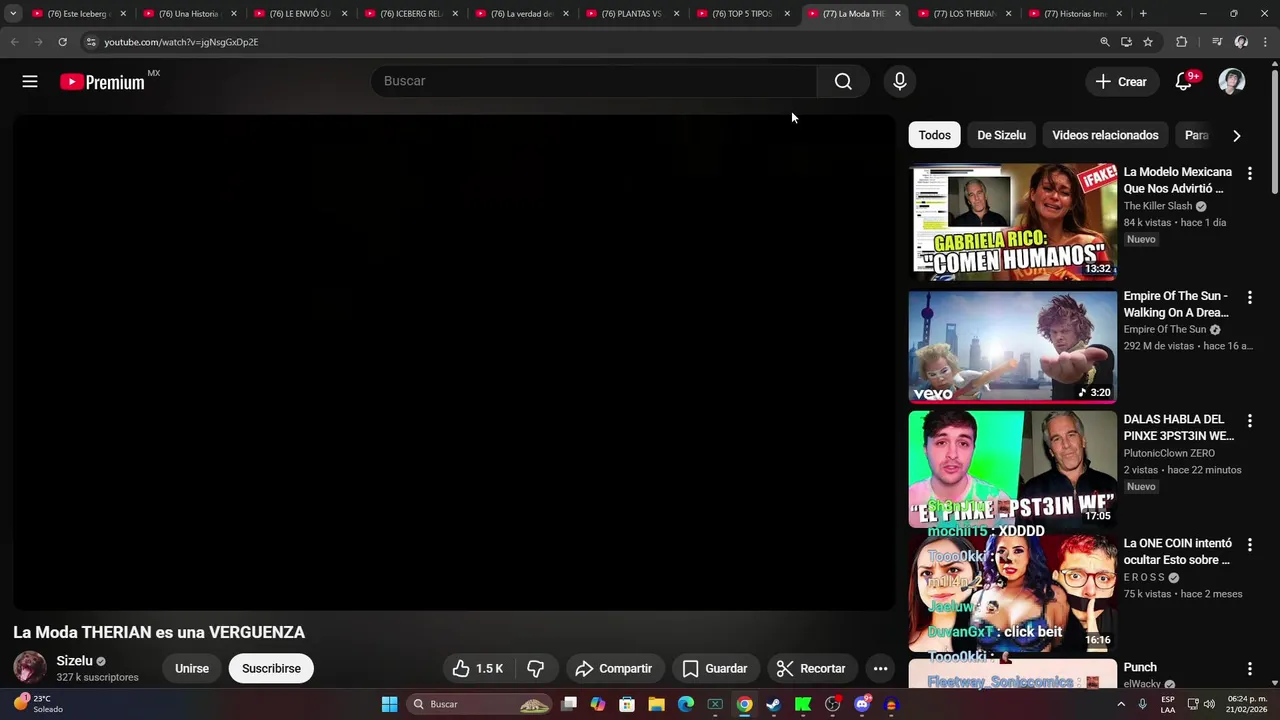Open the Windows taskbar Buscar search box
The image size is (1280, 720).
coord(481,704)
